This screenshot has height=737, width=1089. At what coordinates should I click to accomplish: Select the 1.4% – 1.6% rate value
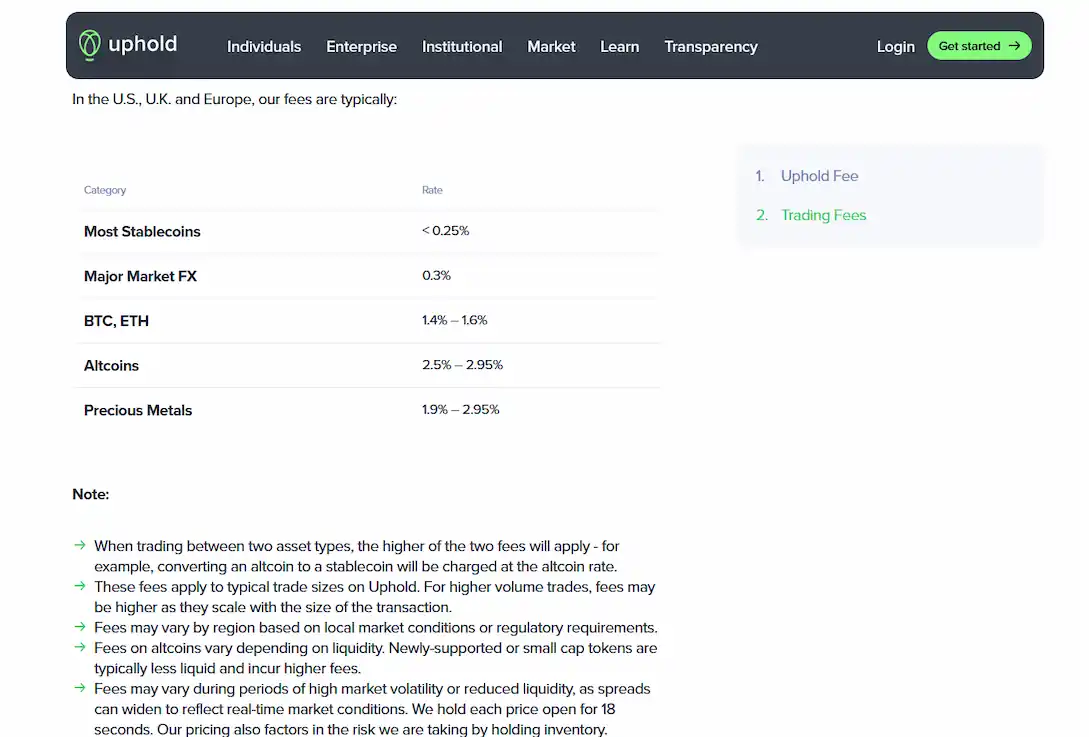pyautogui.click(x=454, y=320)
